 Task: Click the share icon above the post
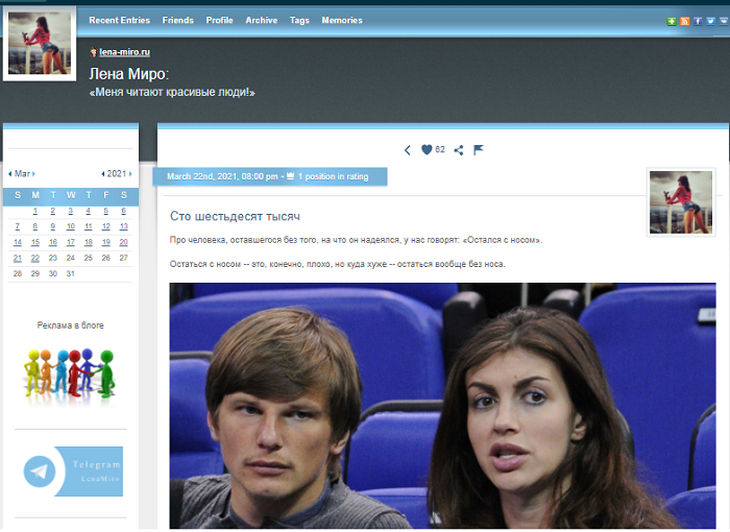458,150
